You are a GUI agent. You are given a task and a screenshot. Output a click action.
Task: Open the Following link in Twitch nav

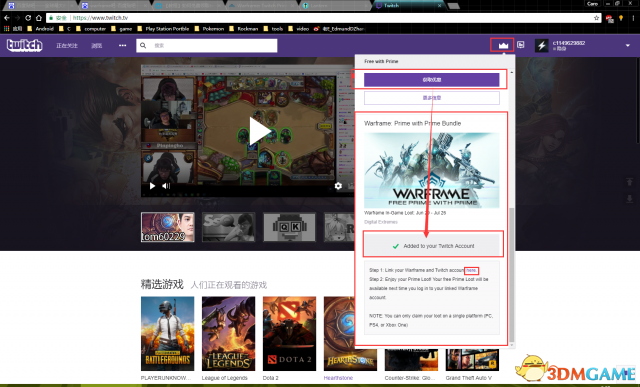pos(67,45)
